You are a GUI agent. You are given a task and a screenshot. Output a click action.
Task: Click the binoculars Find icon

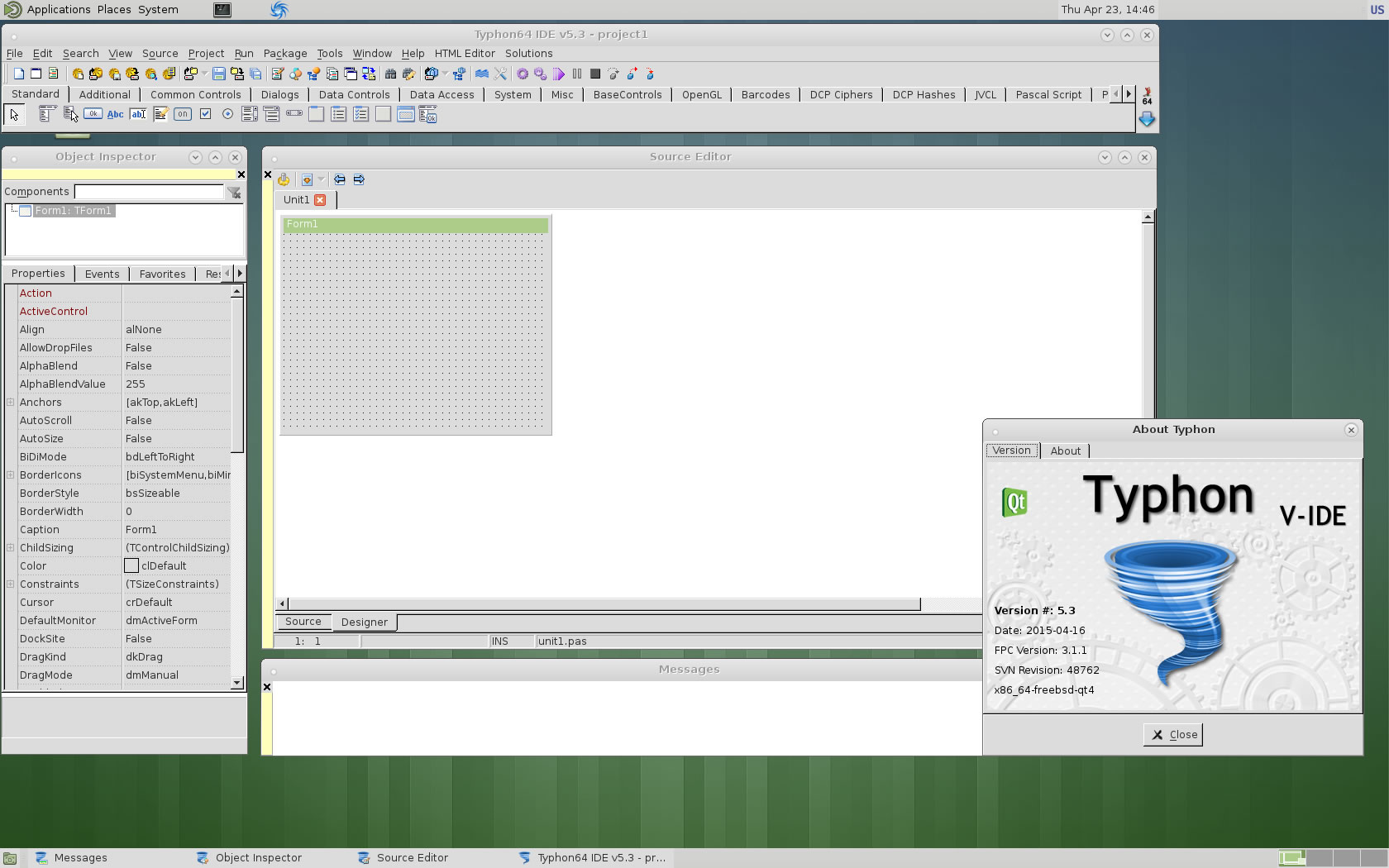pyautogui.click(x=390, y=74)
